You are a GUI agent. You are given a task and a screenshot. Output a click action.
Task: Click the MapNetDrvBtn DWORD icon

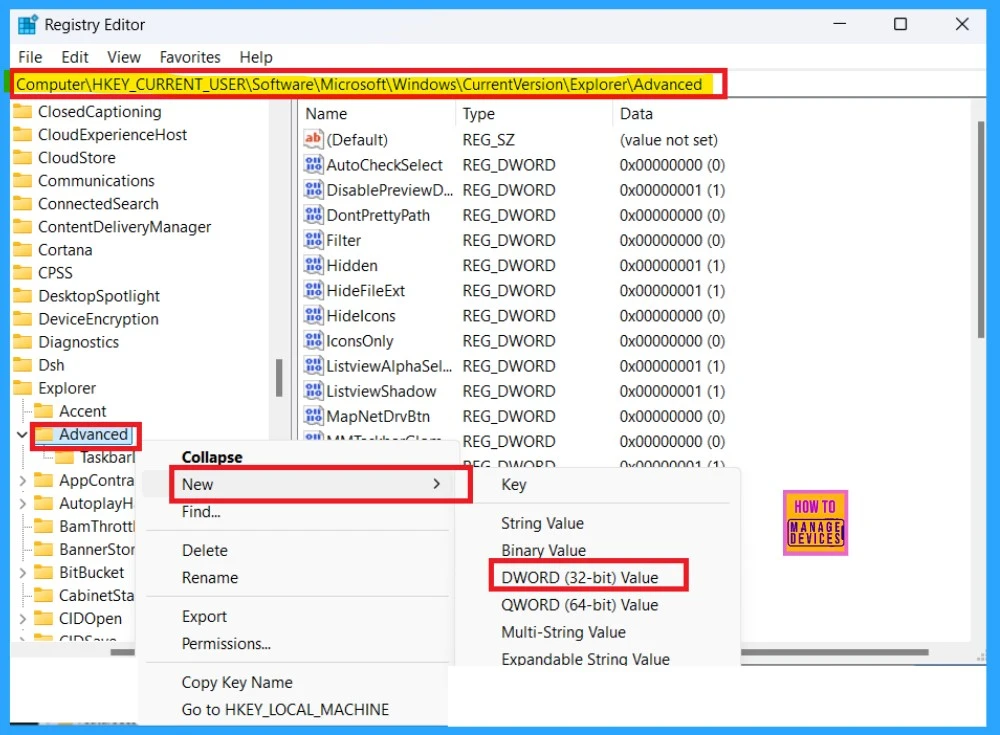tap(313, 416)
